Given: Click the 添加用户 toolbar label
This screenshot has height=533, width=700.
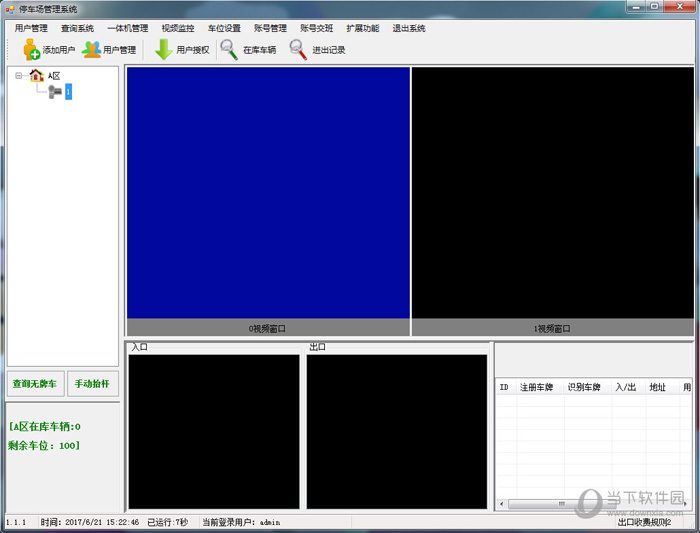Looking at the screenshot, I should (58, 50).
